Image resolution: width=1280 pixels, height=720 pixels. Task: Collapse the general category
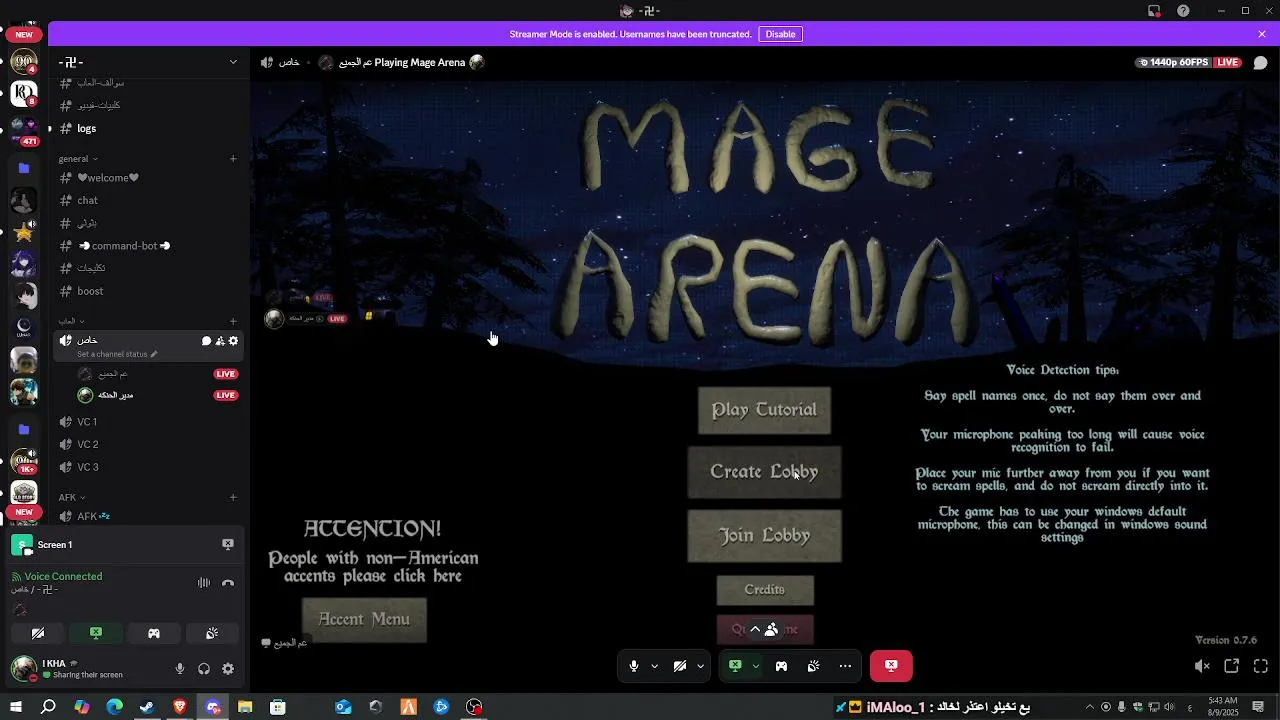click(78, 158)
